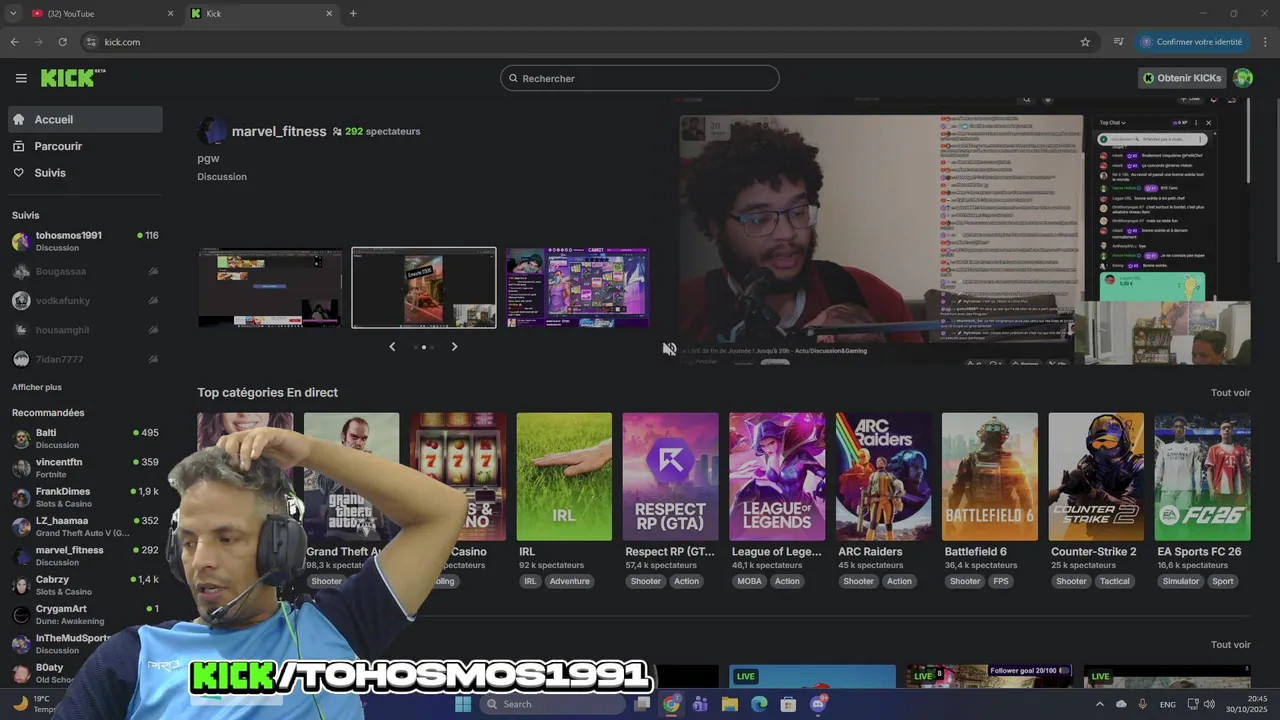Open offline channel 7idan7777
The image size is (1280, 720).
pos(85,359)
